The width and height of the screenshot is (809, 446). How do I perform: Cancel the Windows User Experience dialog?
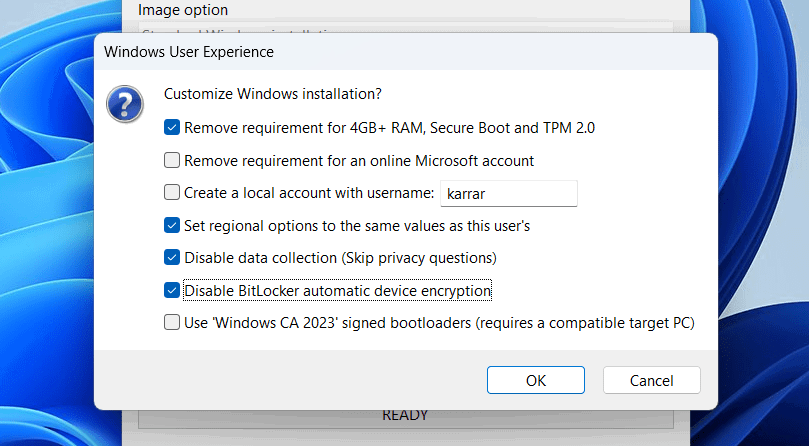[x=651, y=380]
